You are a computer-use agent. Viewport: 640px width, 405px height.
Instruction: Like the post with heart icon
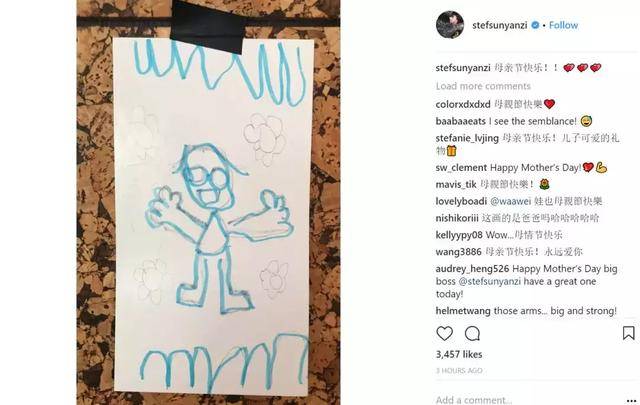coord(444,334)
